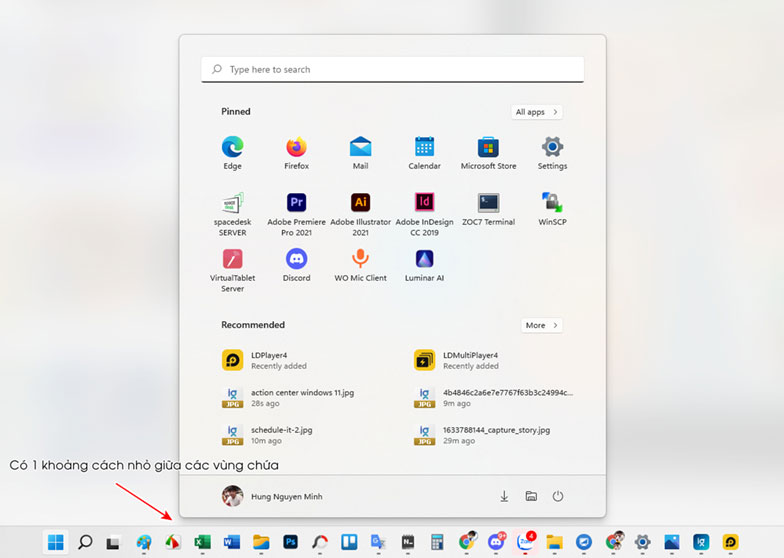
Task: Open Edge from pinned apps
Action: [232, 153]
